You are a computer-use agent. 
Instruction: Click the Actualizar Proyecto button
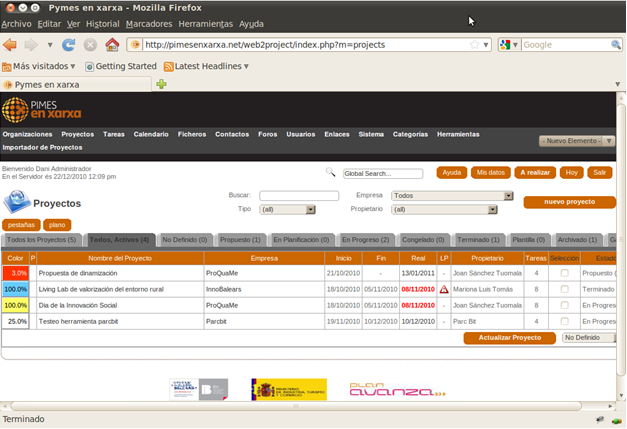pos(509,338)
